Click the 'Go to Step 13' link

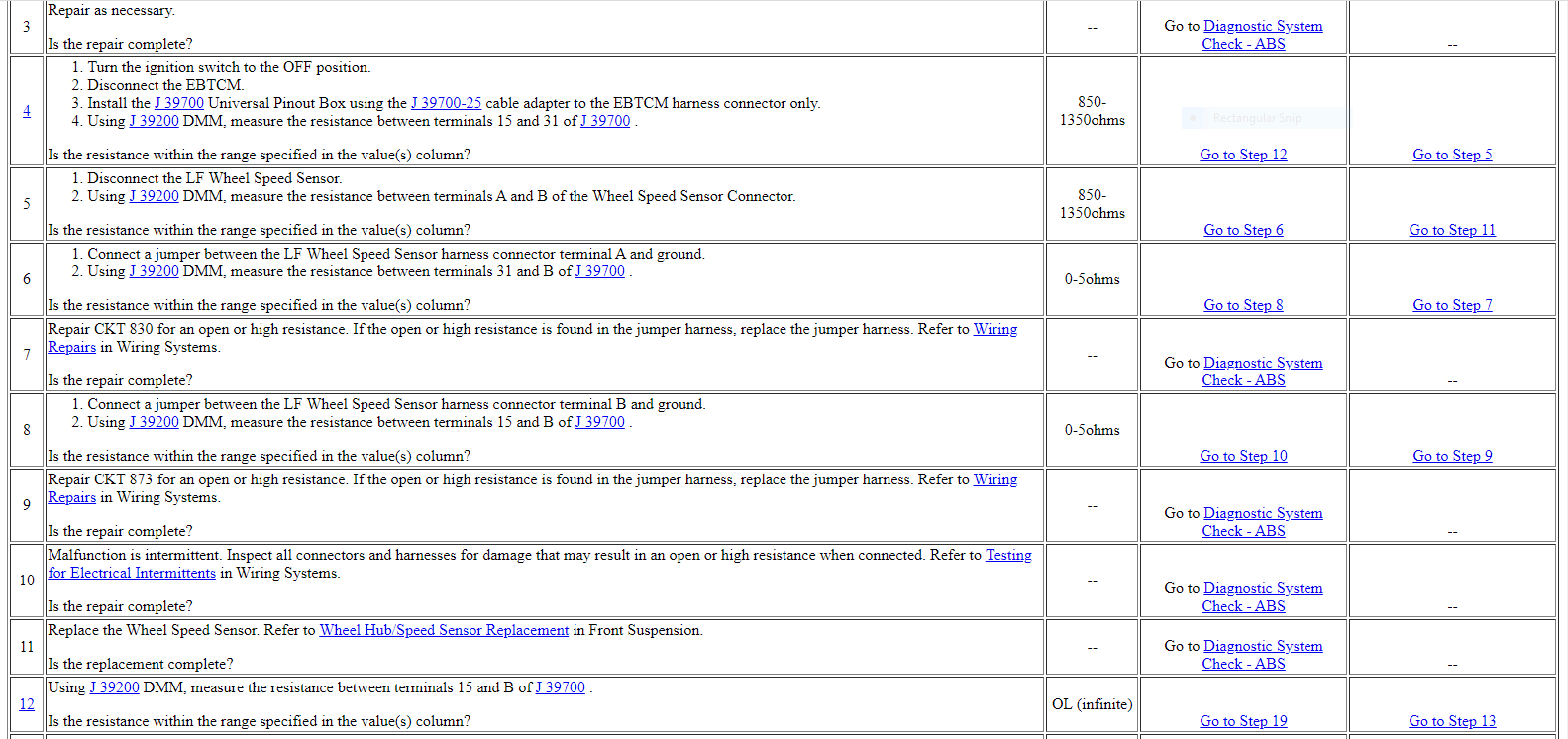click(1452, 721)
